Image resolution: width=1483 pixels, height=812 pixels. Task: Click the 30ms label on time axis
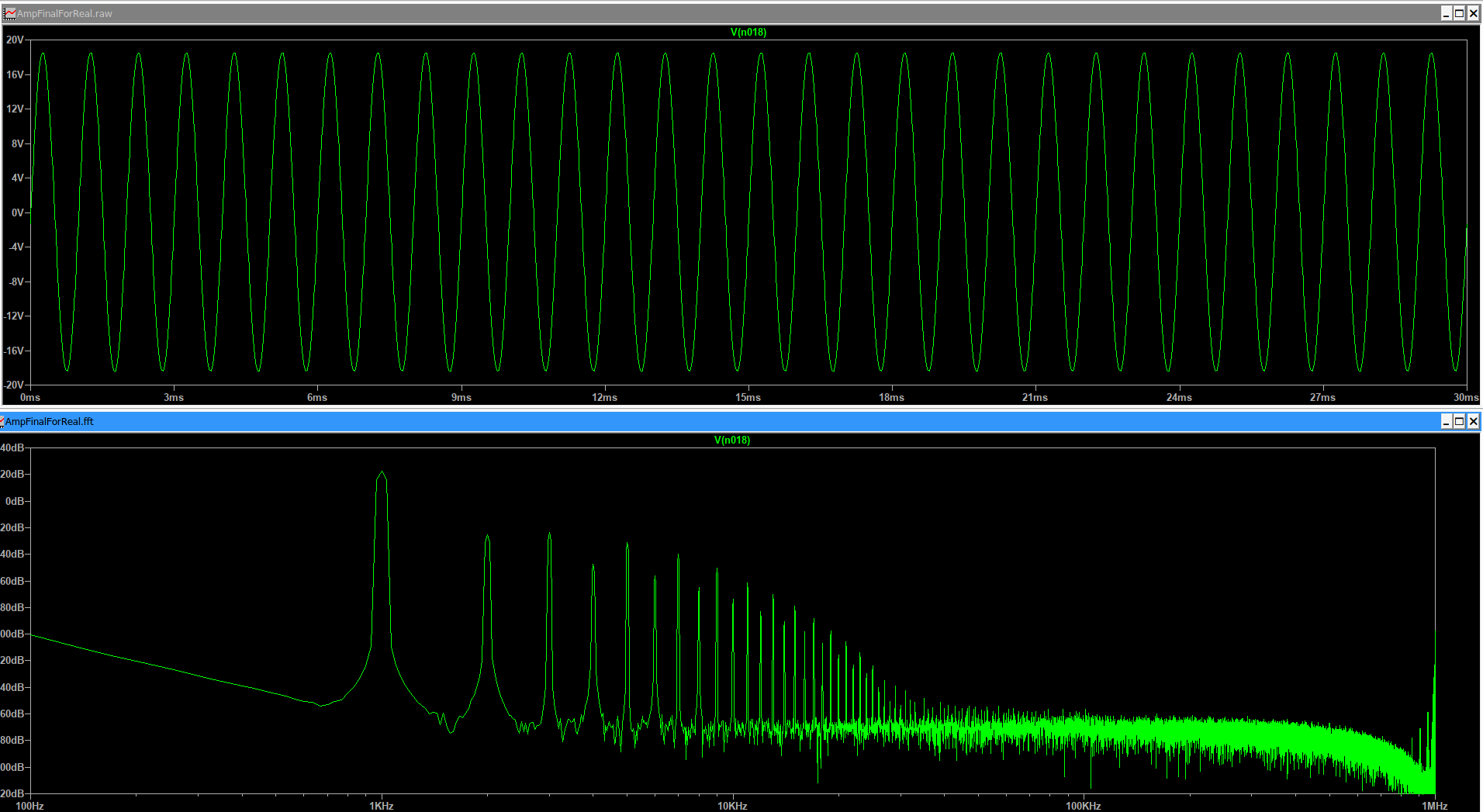point(1465,397)
